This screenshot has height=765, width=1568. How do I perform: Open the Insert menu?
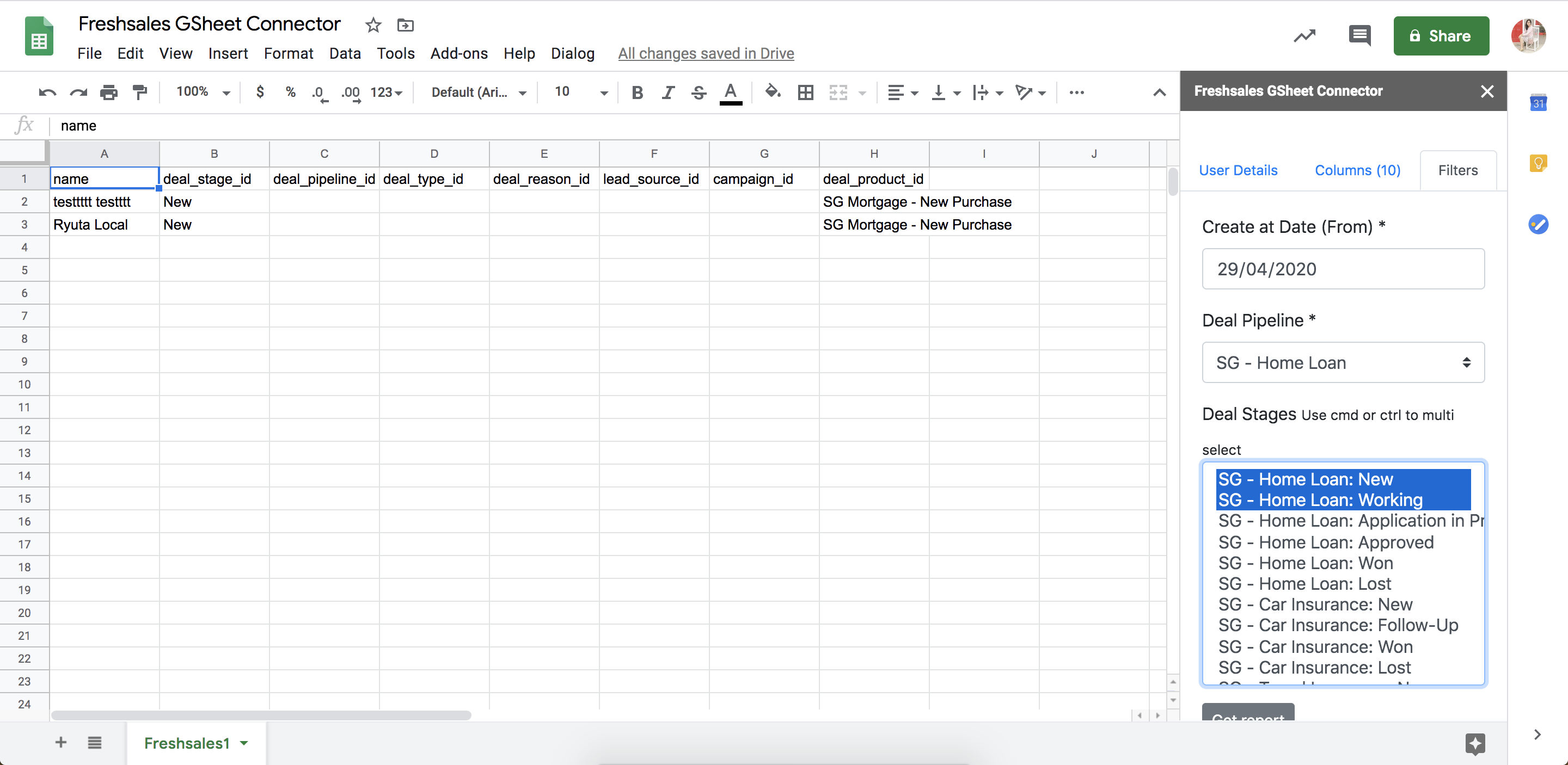tap(228, 53)
